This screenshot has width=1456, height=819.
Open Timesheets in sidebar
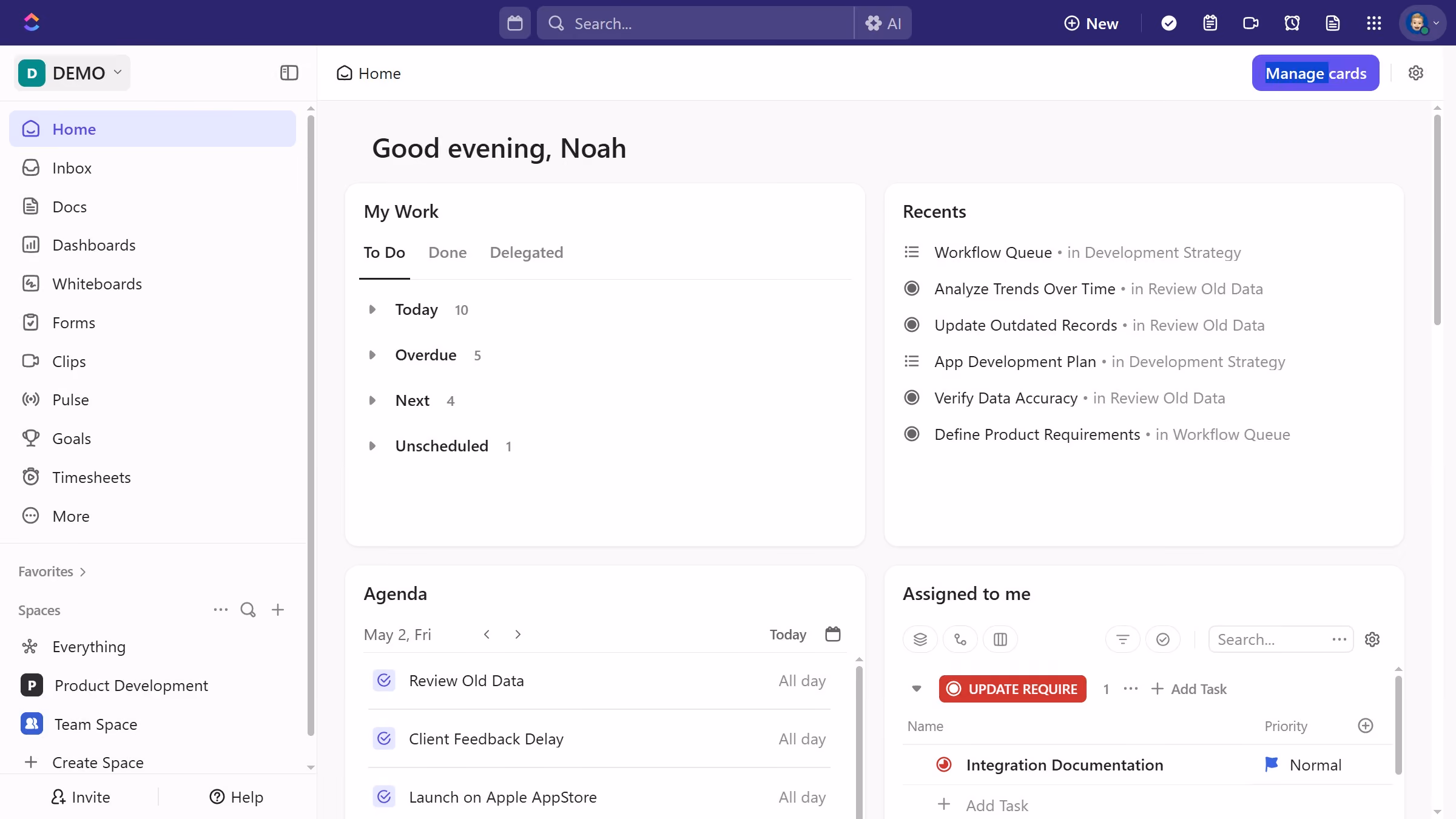click(152, 477)
